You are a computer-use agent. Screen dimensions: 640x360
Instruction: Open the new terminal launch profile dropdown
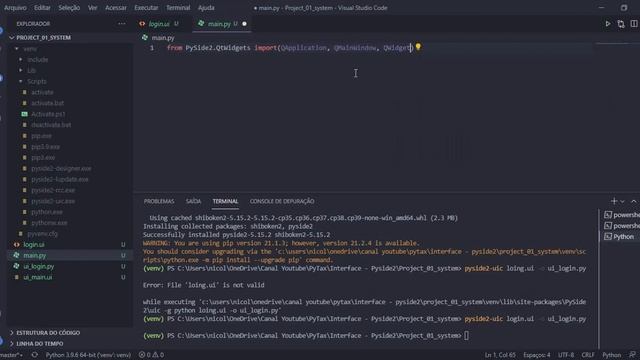[622, 201]
